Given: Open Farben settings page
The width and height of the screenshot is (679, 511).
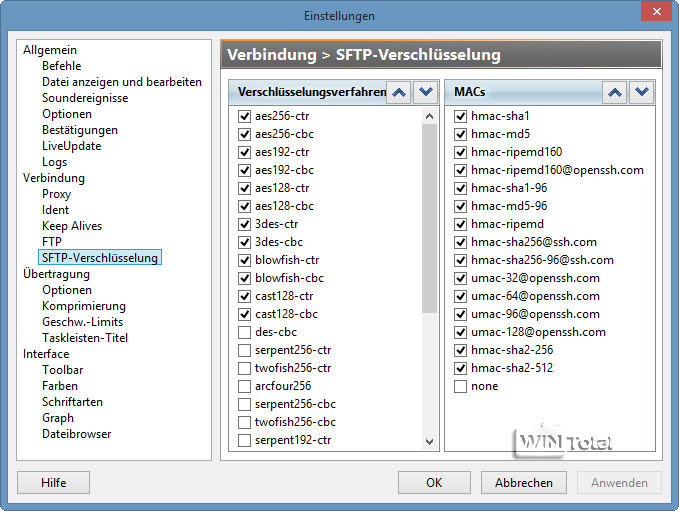Looking at the screenshot, I should (x=60, y=386).
